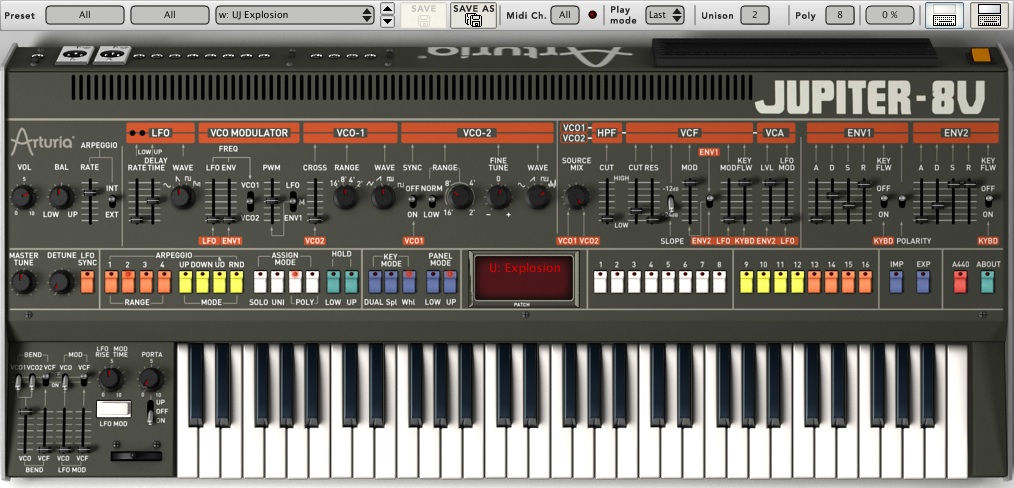Click the VCO-2 WAVE knob

click(537, 196)
